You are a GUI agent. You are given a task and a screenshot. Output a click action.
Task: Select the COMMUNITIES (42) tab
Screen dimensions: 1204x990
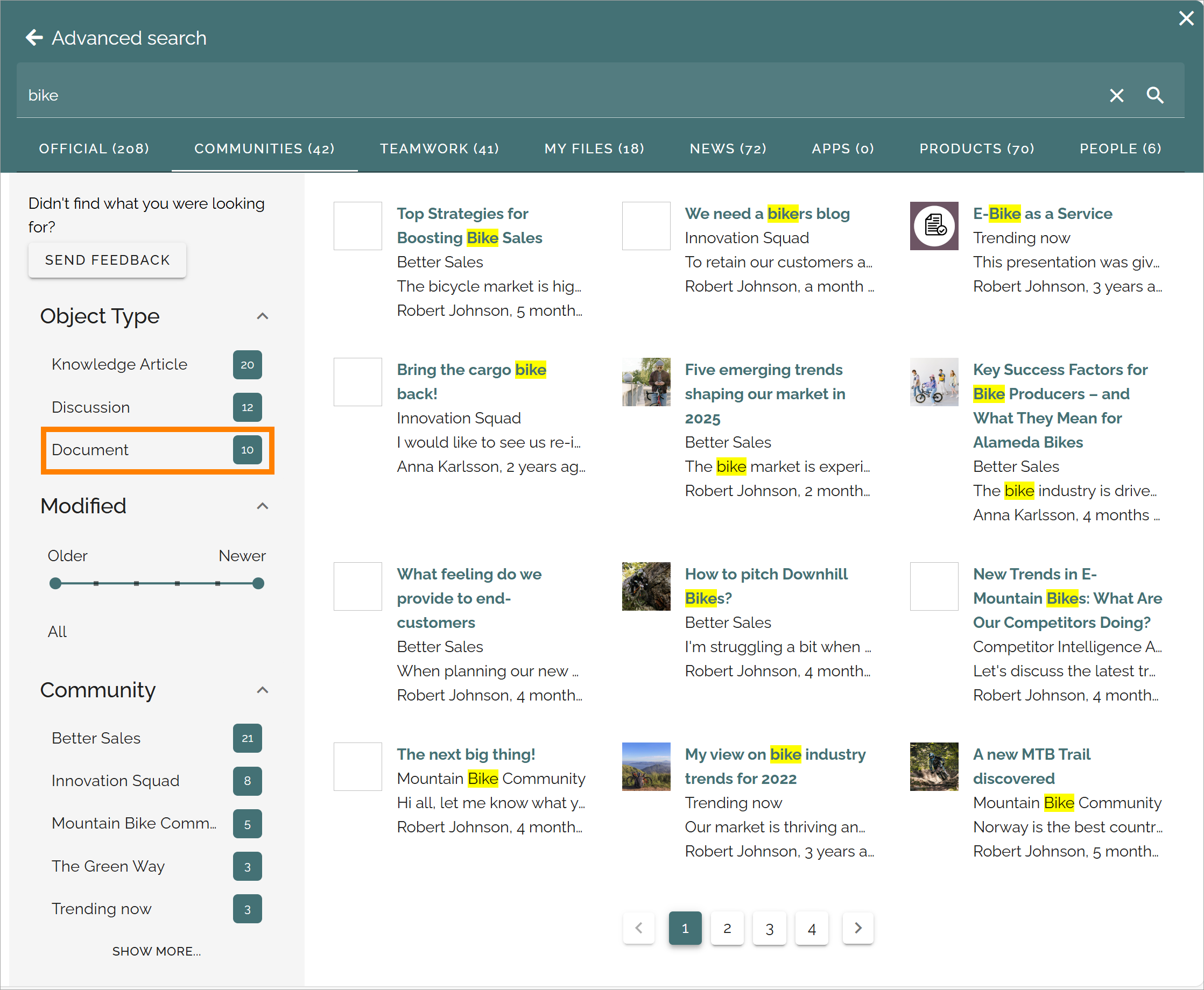[x=265, y=148]
